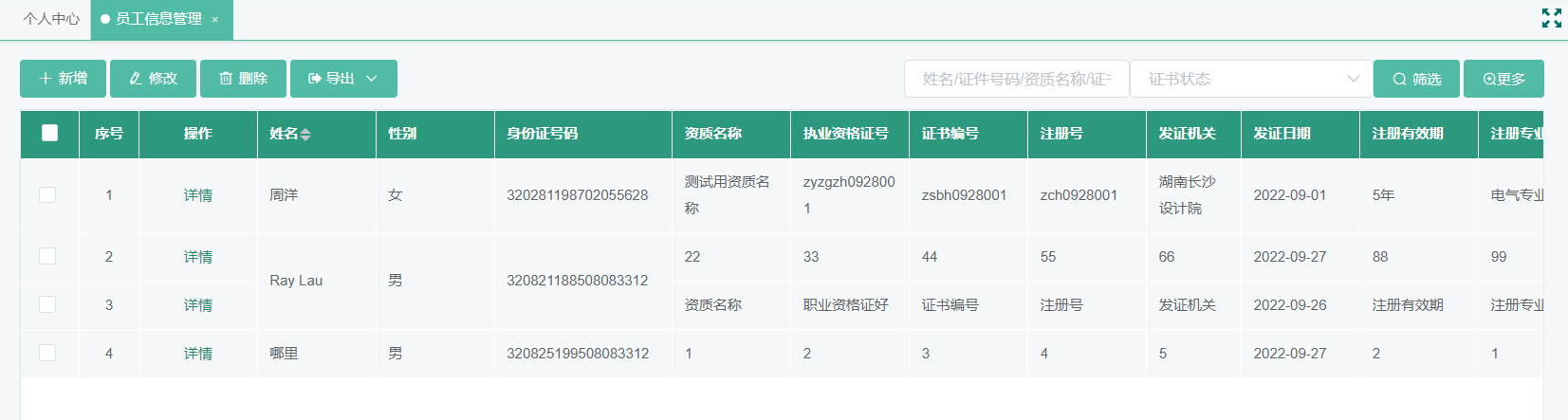Expand the 导出 export dropdown
This screenshot has width=1568, height=420.
point(343,79)
